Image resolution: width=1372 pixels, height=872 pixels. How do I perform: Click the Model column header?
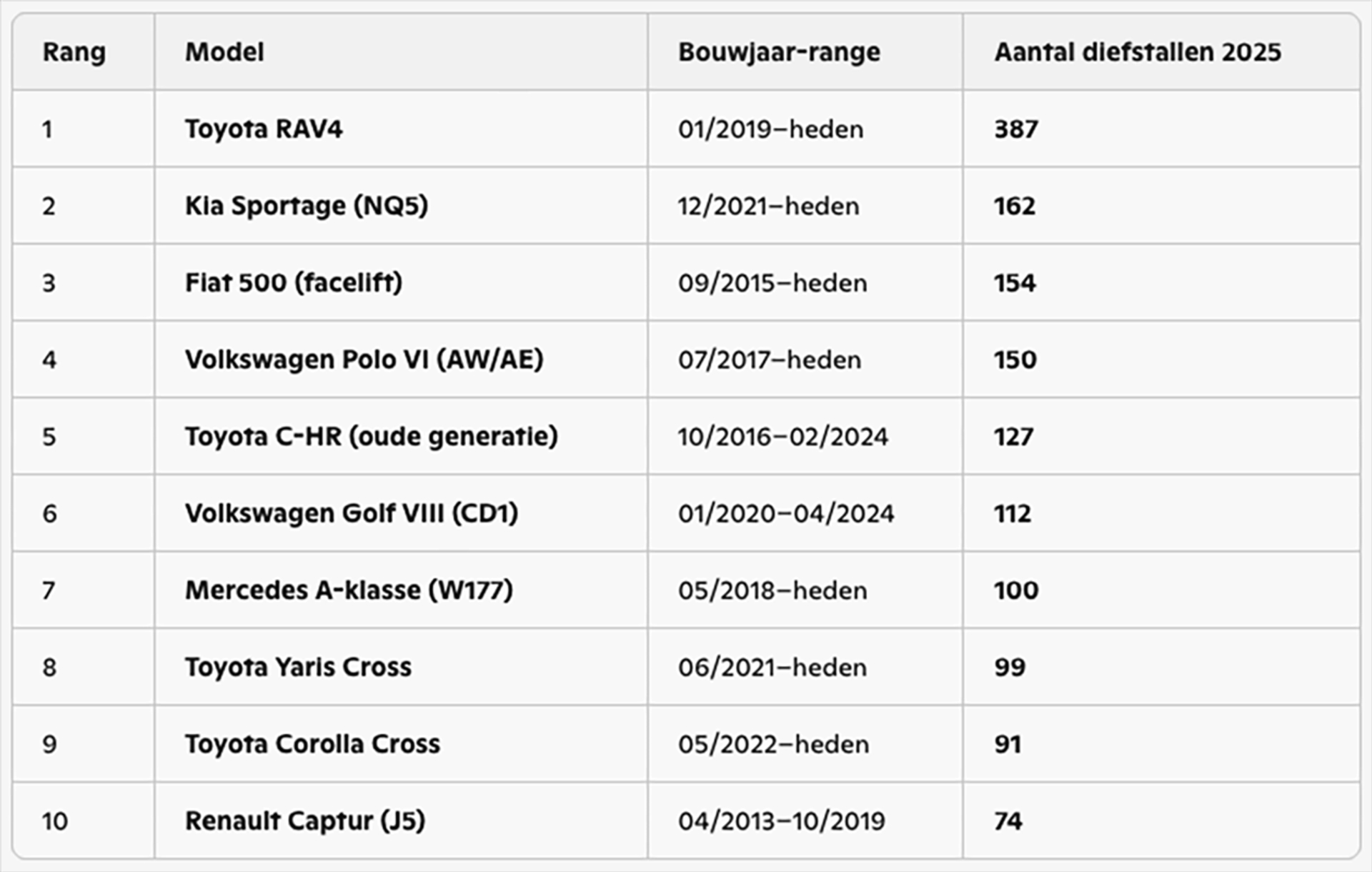224,52
